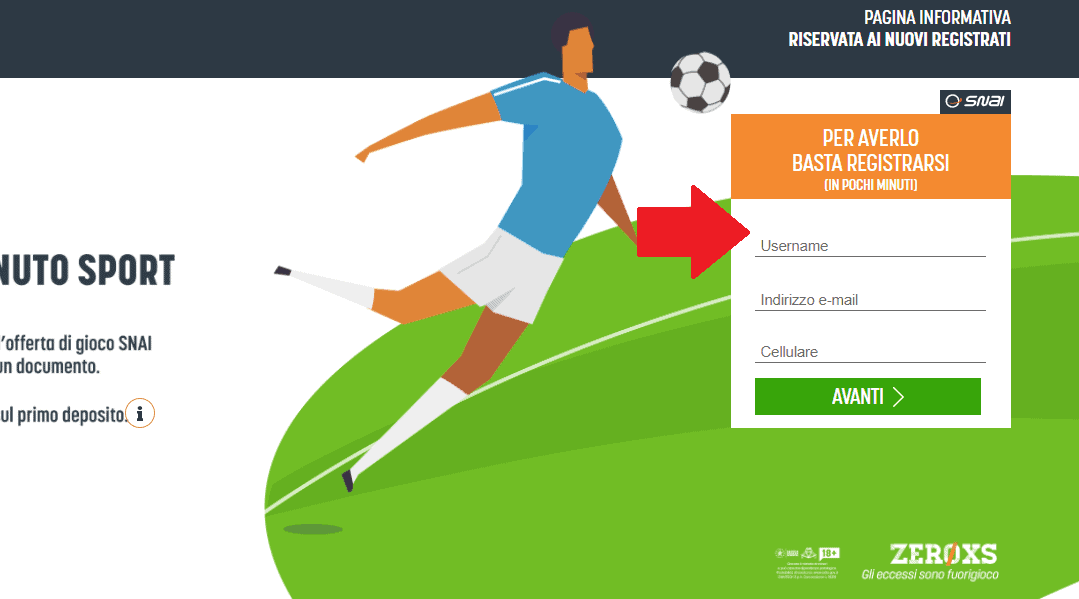Click the red arrow pointing to the form
The width and height of the screenshot is (1079, 599).
693,232
